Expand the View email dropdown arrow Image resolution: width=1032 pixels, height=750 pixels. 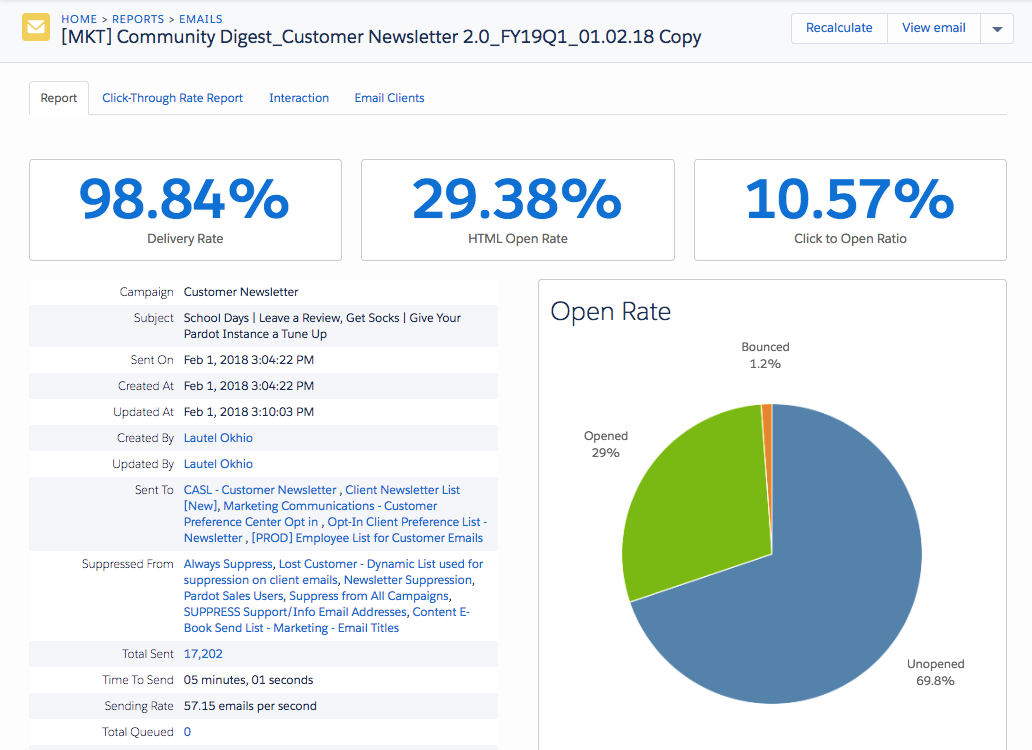pos(997,28)
